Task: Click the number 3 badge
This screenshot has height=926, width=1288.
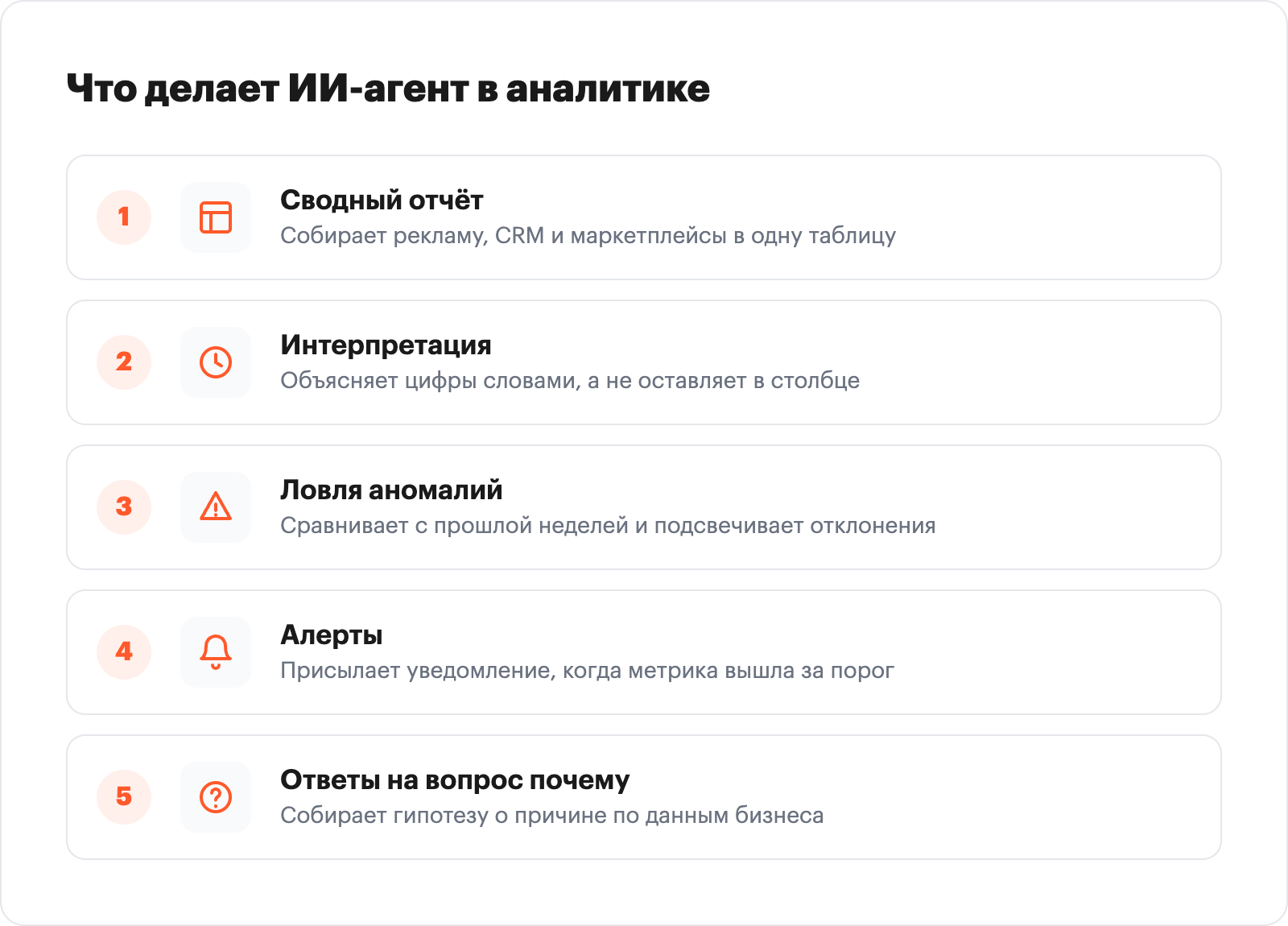Action: [124, 507]
